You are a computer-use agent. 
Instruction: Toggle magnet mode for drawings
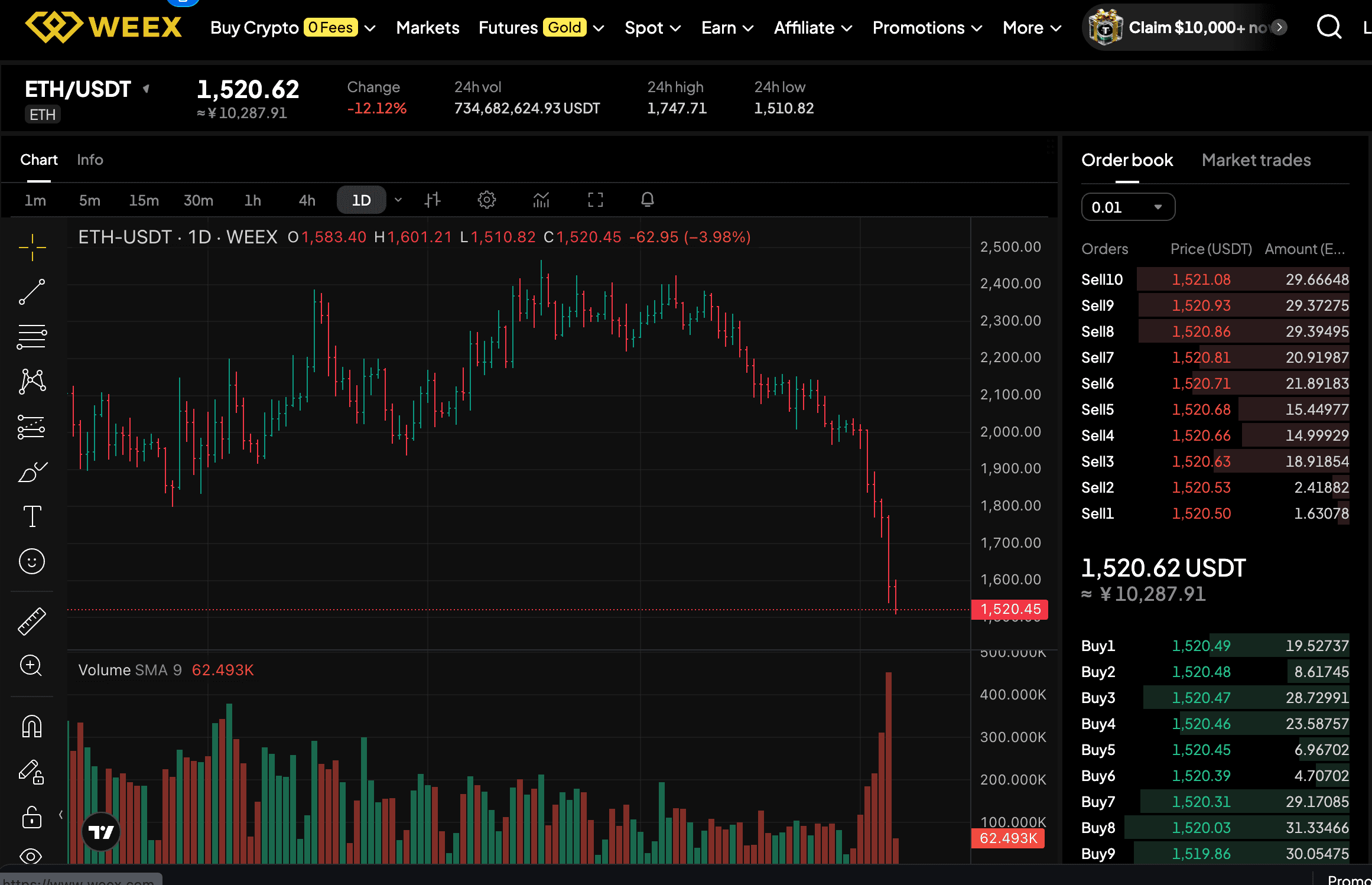(32, 727)
